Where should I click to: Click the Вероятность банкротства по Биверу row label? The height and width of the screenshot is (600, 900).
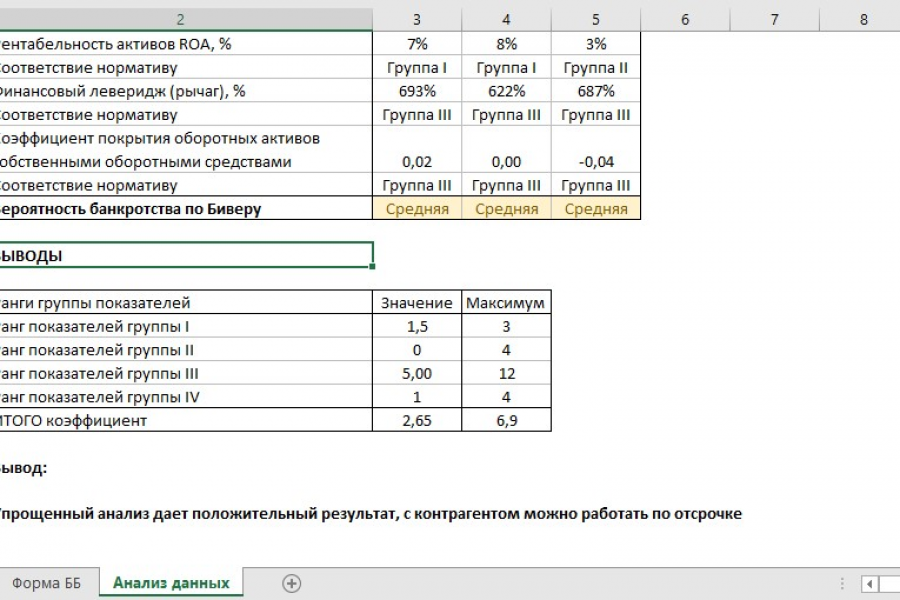click(130, 208)
